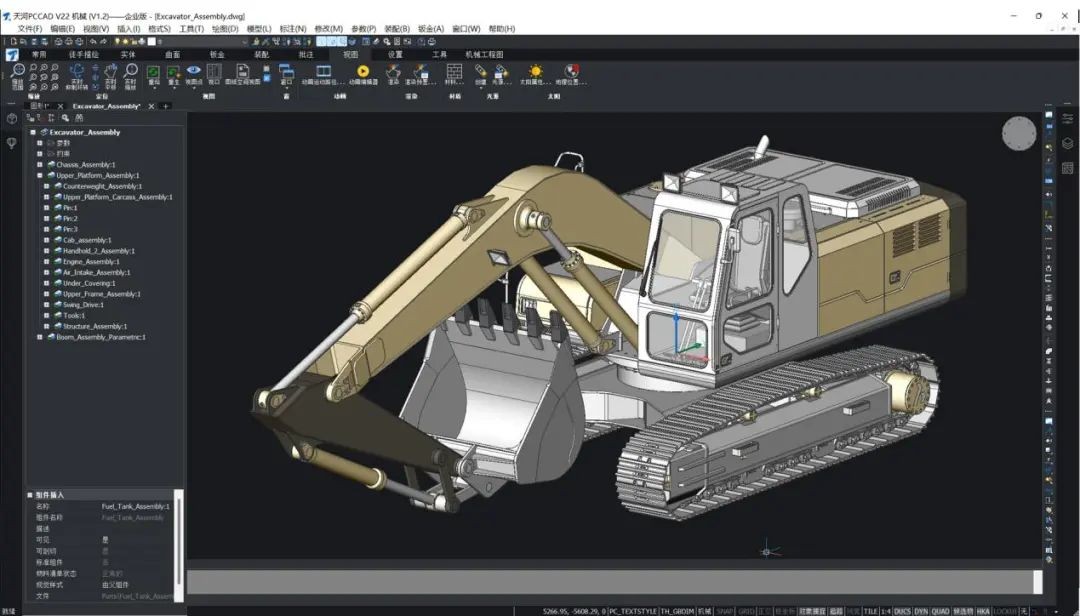Toggle GRID display in status bar
This screenshot has width=1080, height=616.
[746, 610]
